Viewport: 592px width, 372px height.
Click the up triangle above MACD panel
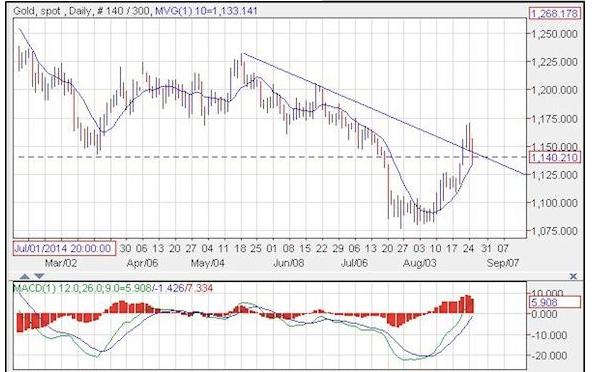24,276
